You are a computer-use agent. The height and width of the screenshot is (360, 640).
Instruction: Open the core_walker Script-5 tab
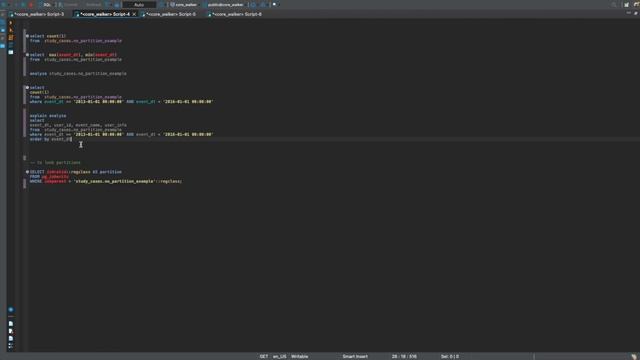[x=171, y=14]
